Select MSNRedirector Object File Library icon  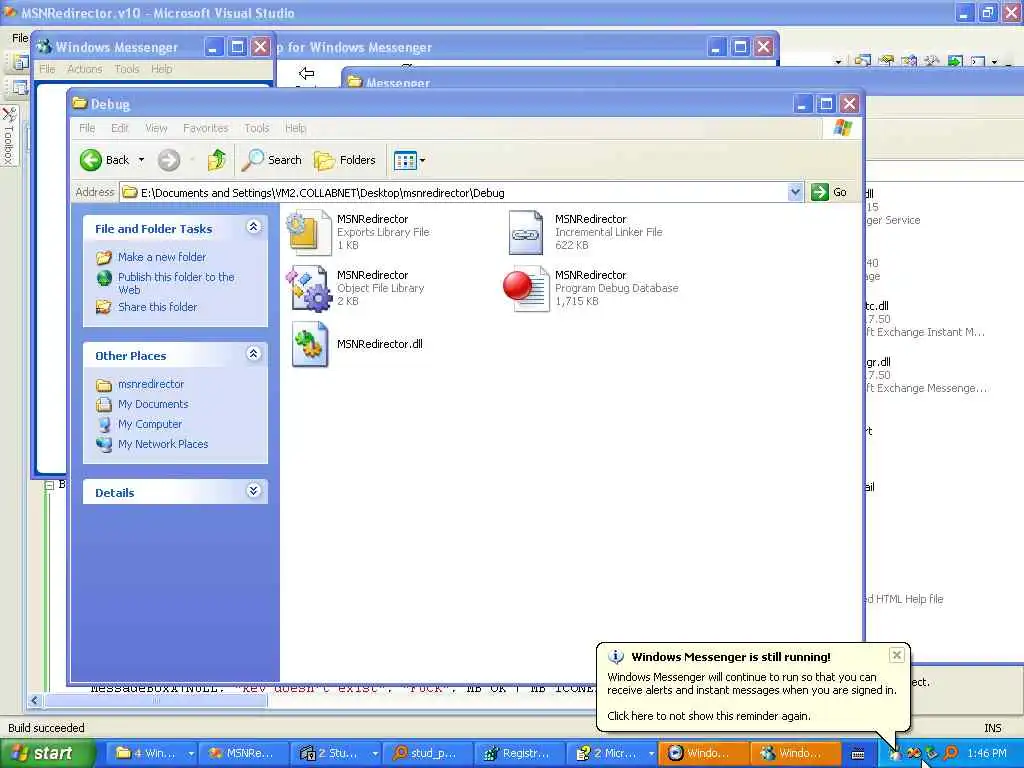[308, 288]
